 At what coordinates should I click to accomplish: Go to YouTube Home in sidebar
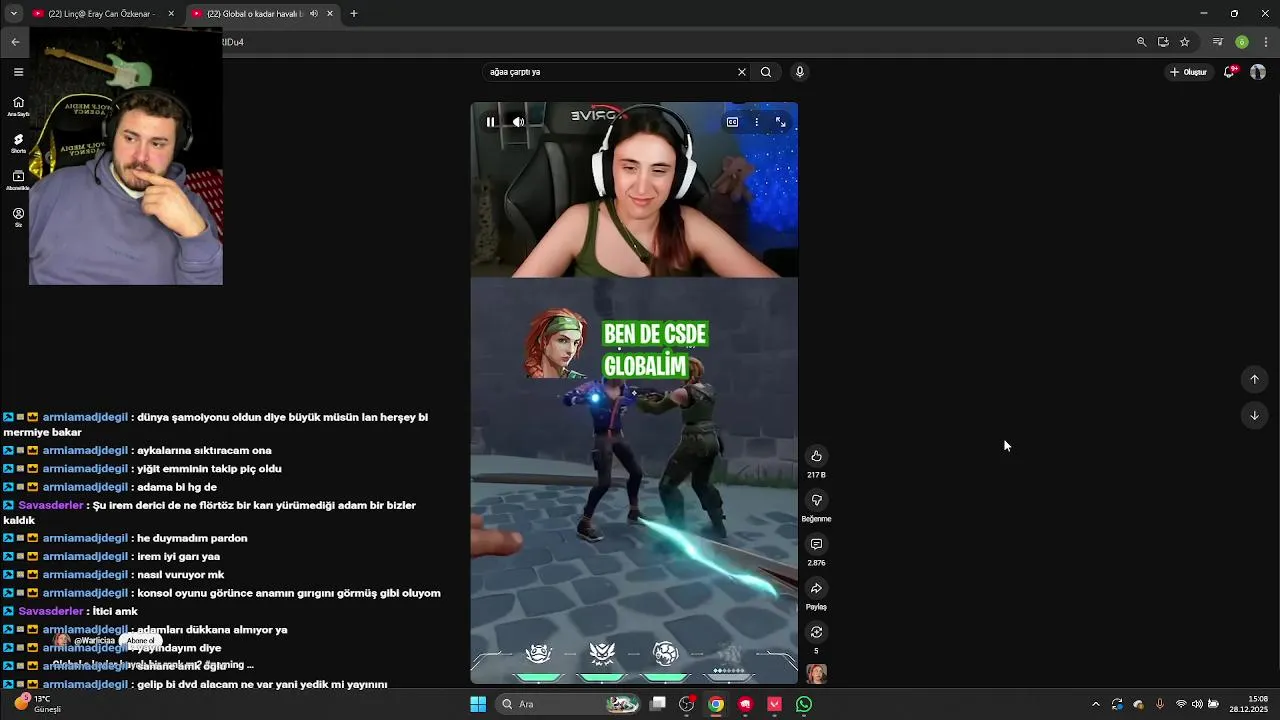pos(18,106)
